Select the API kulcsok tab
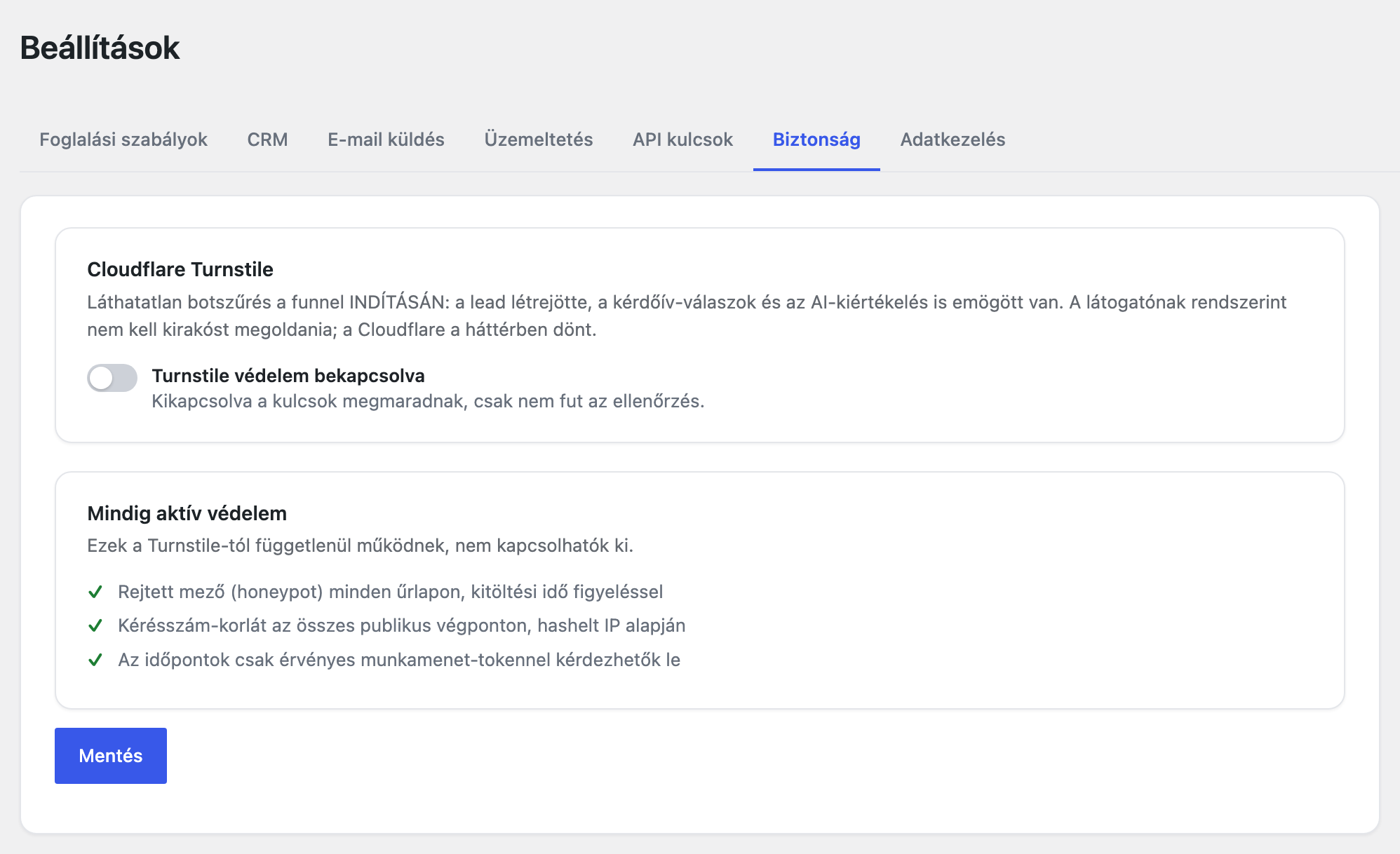The height and width of the screenshot is (854, 1400). [682, 140]
